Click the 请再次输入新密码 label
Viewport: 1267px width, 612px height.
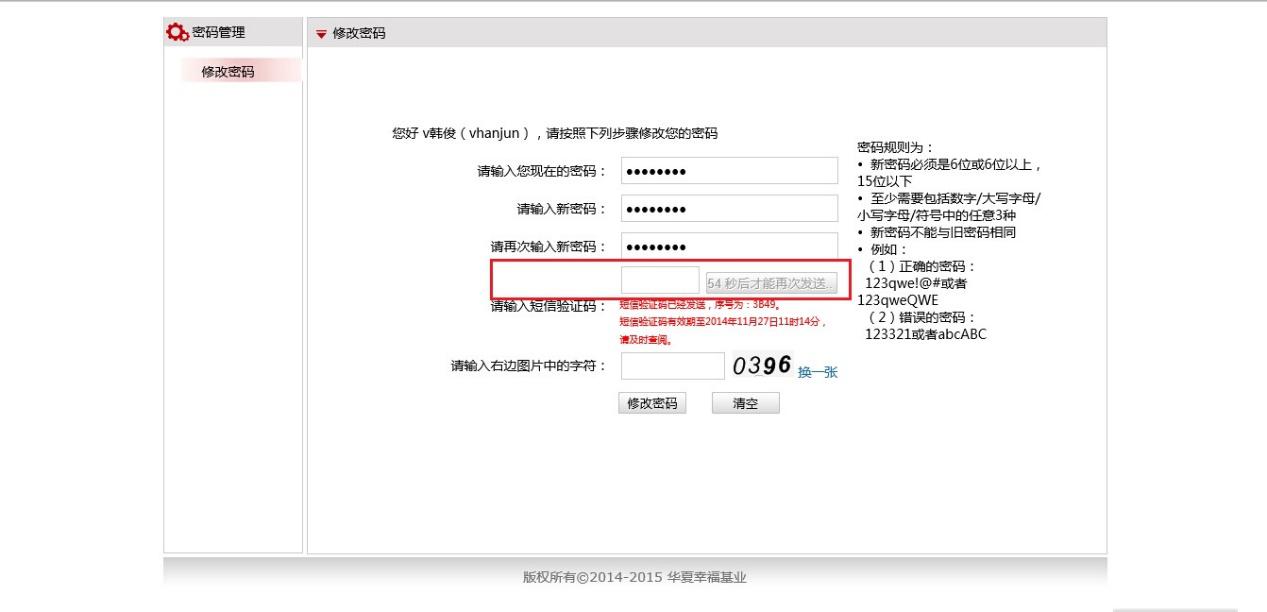point(548,247)
